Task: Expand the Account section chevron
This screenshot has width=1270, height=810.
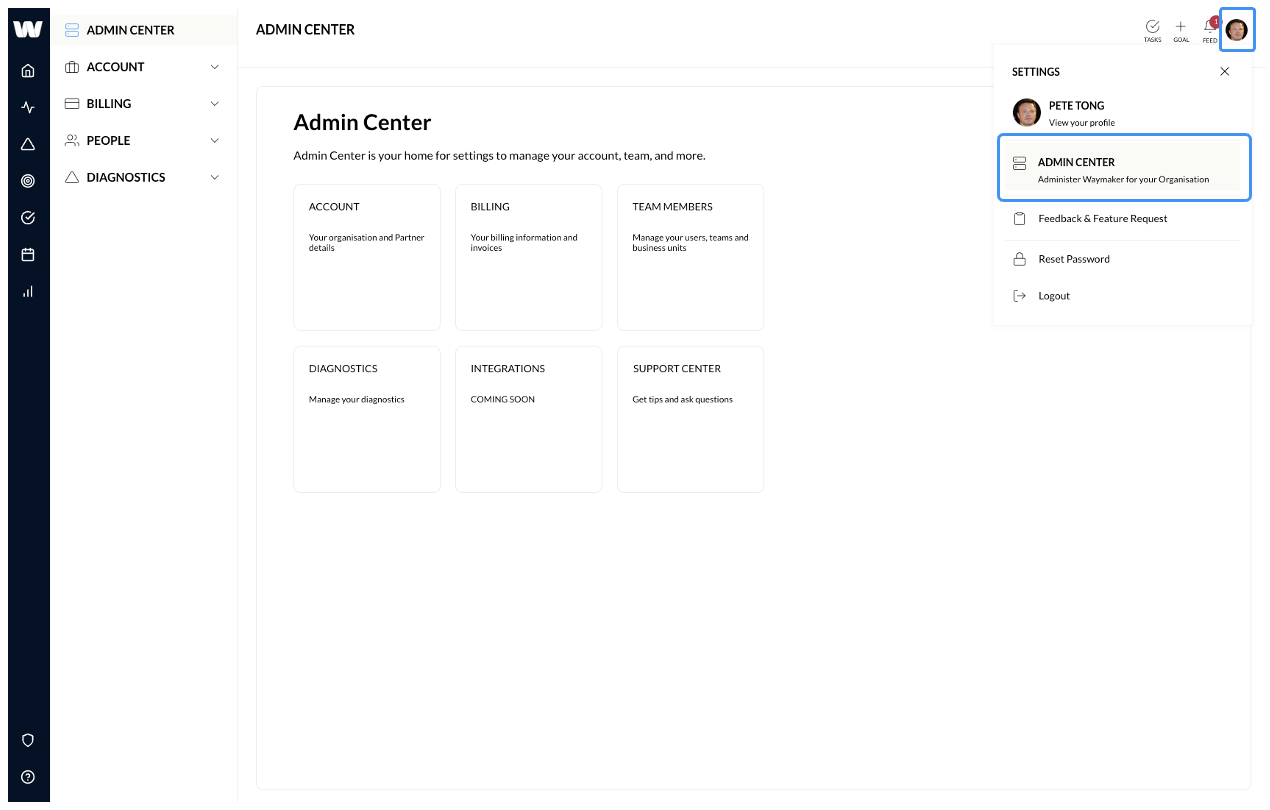Action: pyautogui.click(x=215, y=67)
